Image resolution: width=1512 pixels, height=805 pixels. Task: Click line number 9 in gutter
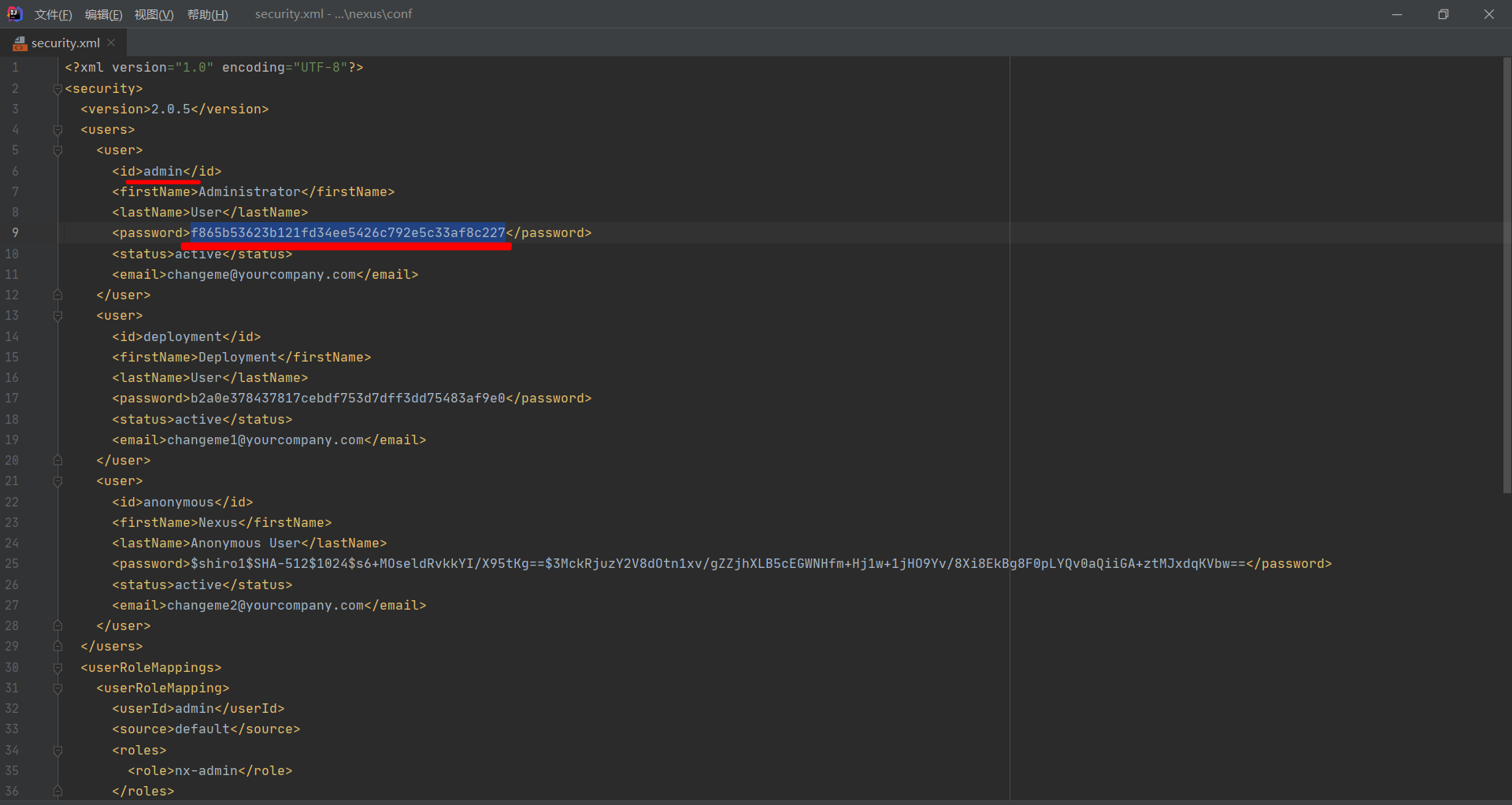pyautogui.click(x=15, y=232)
